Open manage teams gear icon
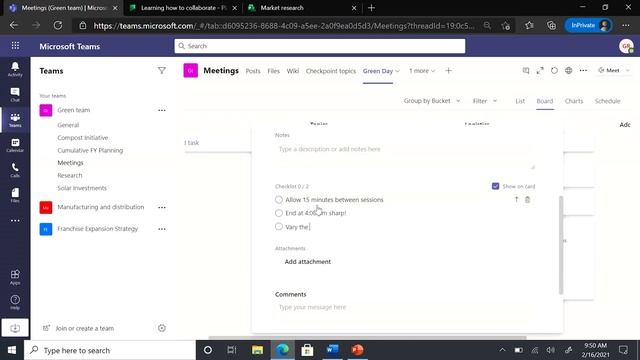This screenshot has width=640, height=360. click(162, 328)
